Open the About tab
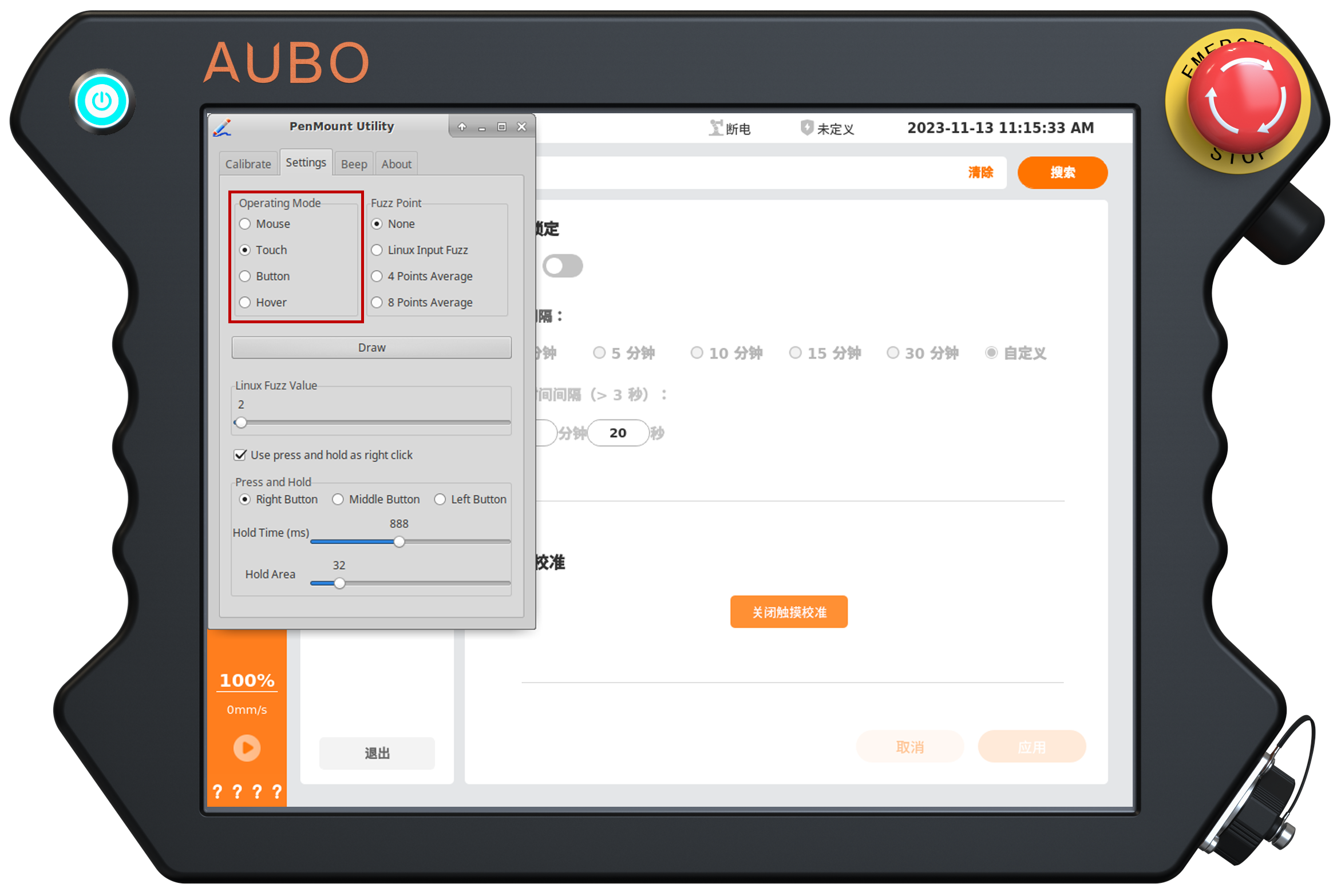Screen dimensions: 1341x896 click(396, 164)
